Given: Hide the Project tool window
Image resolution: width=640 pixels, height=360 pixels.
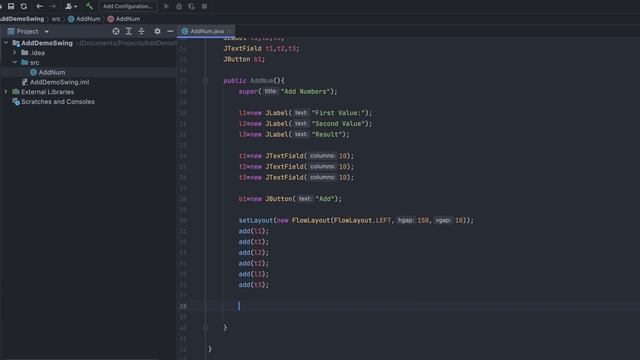Looking at the screenshot, I should coord(170,31).
